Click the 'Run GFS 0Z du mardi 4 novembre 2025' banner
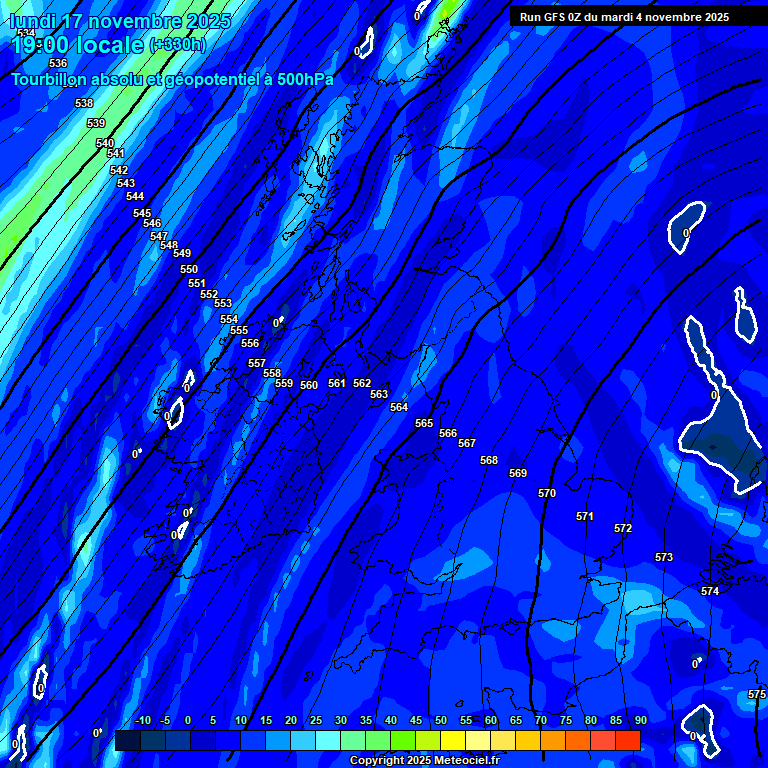The width and height of the screenshot is (768, 768). pyautogui.click(x=624, y=17)
